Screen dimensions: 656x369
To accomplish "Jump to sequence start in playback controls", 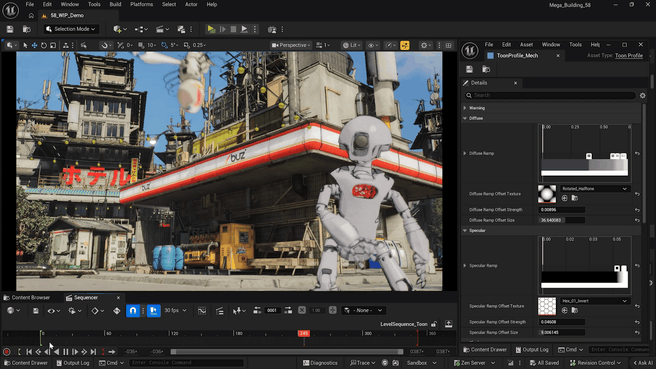I will coord(29,352).
